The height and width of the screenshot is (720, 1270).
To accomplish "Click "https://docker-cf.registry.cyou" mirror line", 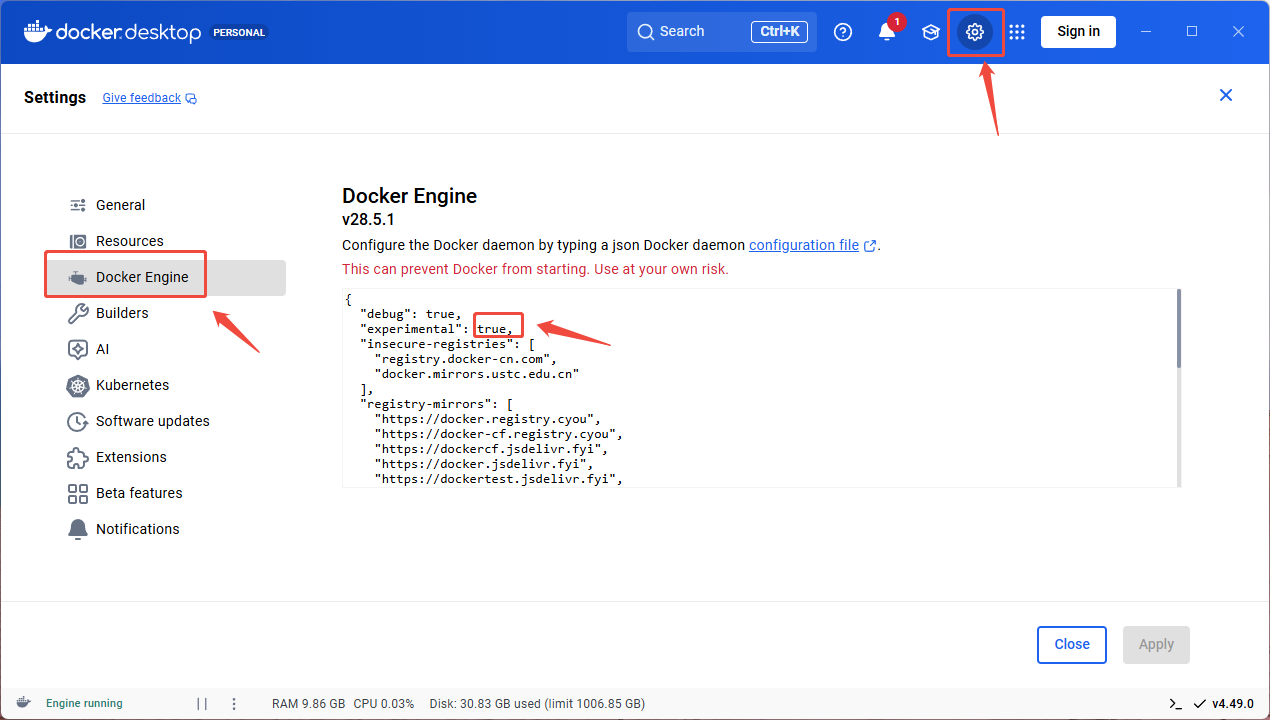I will [x=499, y=434].
